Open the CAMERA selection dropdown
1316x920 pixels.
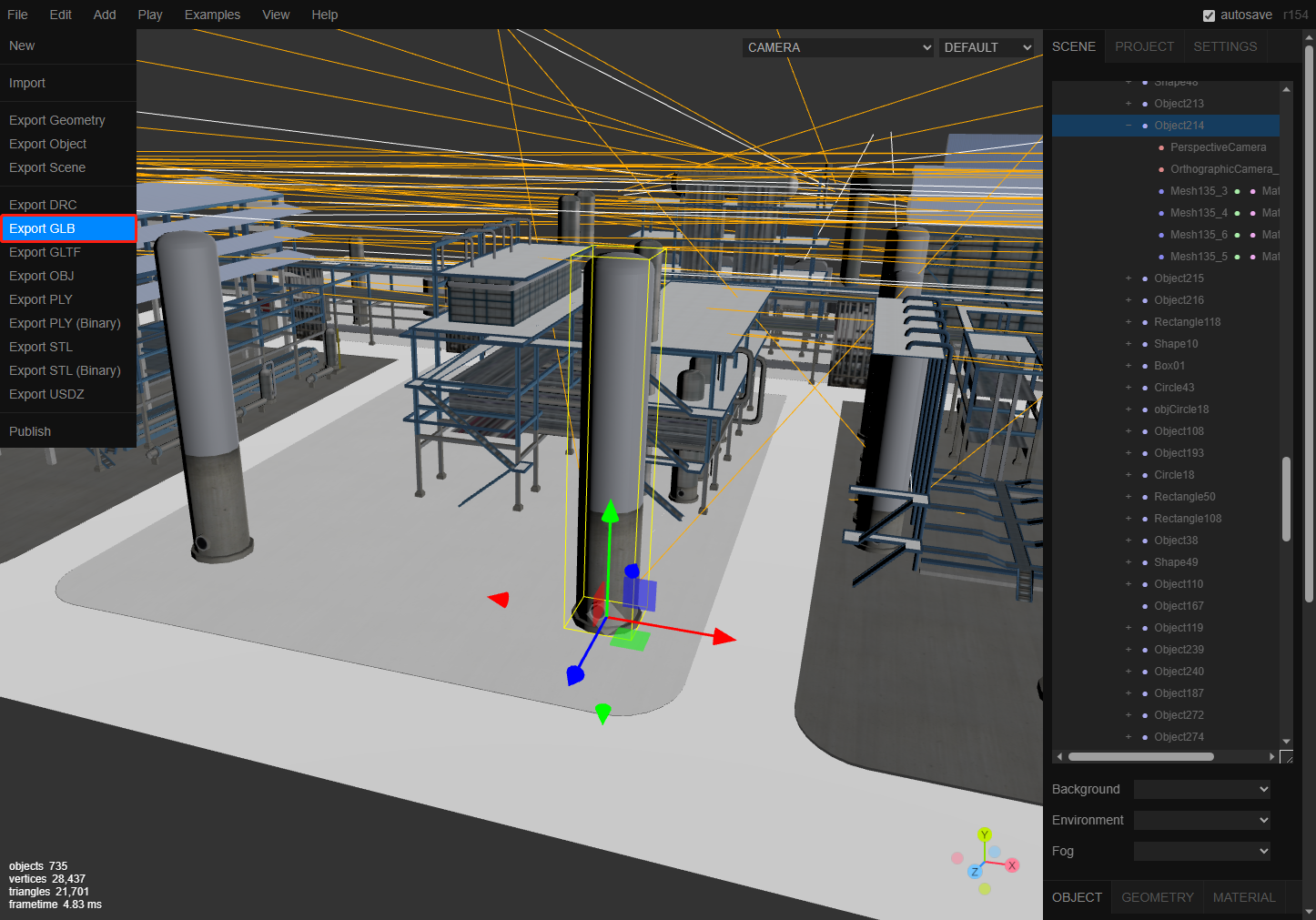pos(838,47)
